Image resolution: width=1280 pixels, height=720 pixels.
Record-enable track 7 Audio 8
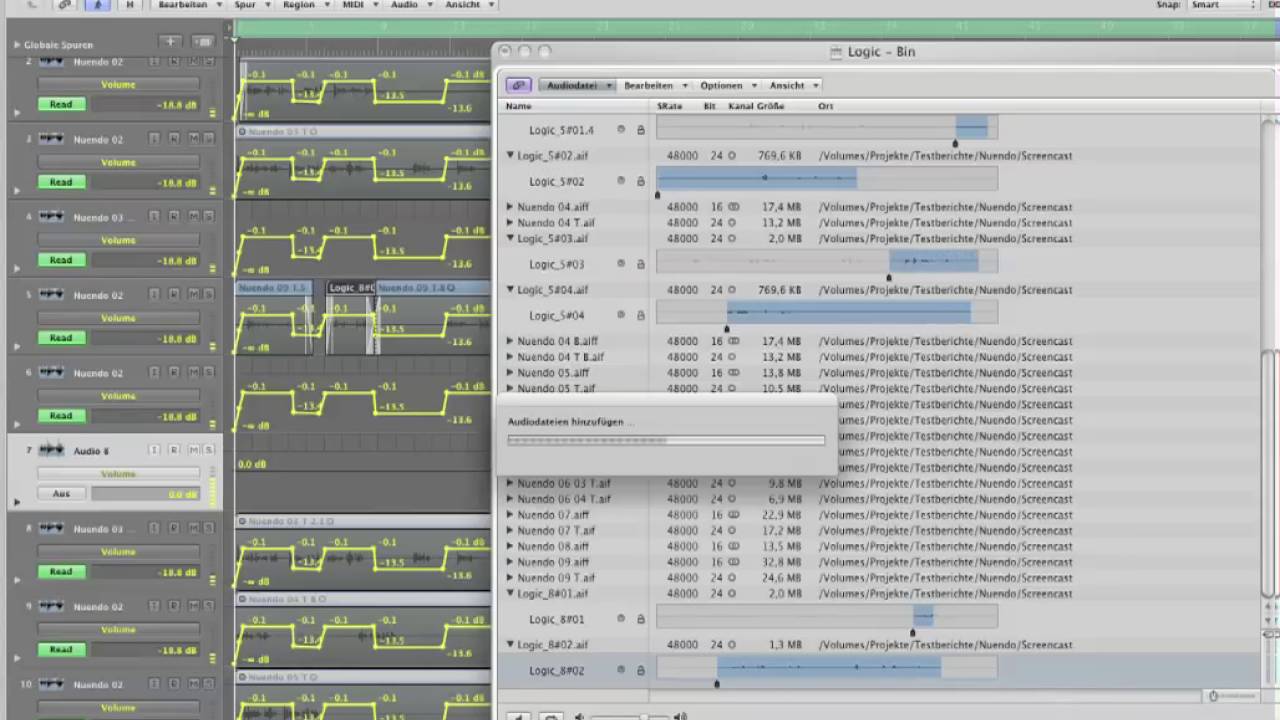click(174, 450)
